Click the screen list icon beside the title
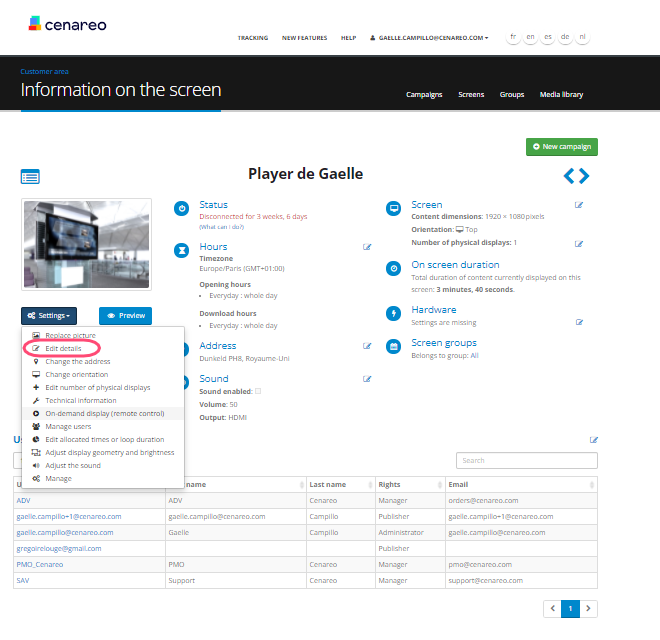The height and width of the screenshot is (640, 660). (31, 176)
